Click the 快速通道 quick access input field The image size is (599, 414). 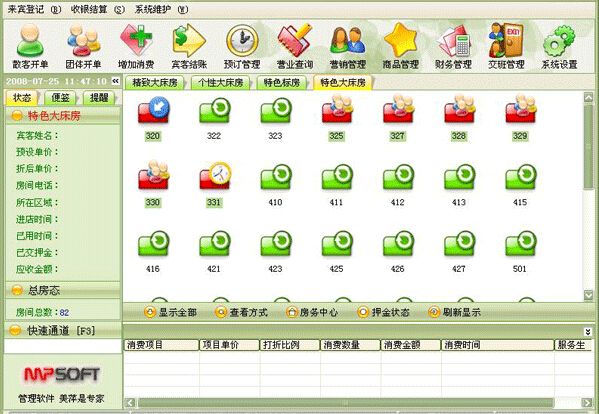tap(63, 346)
